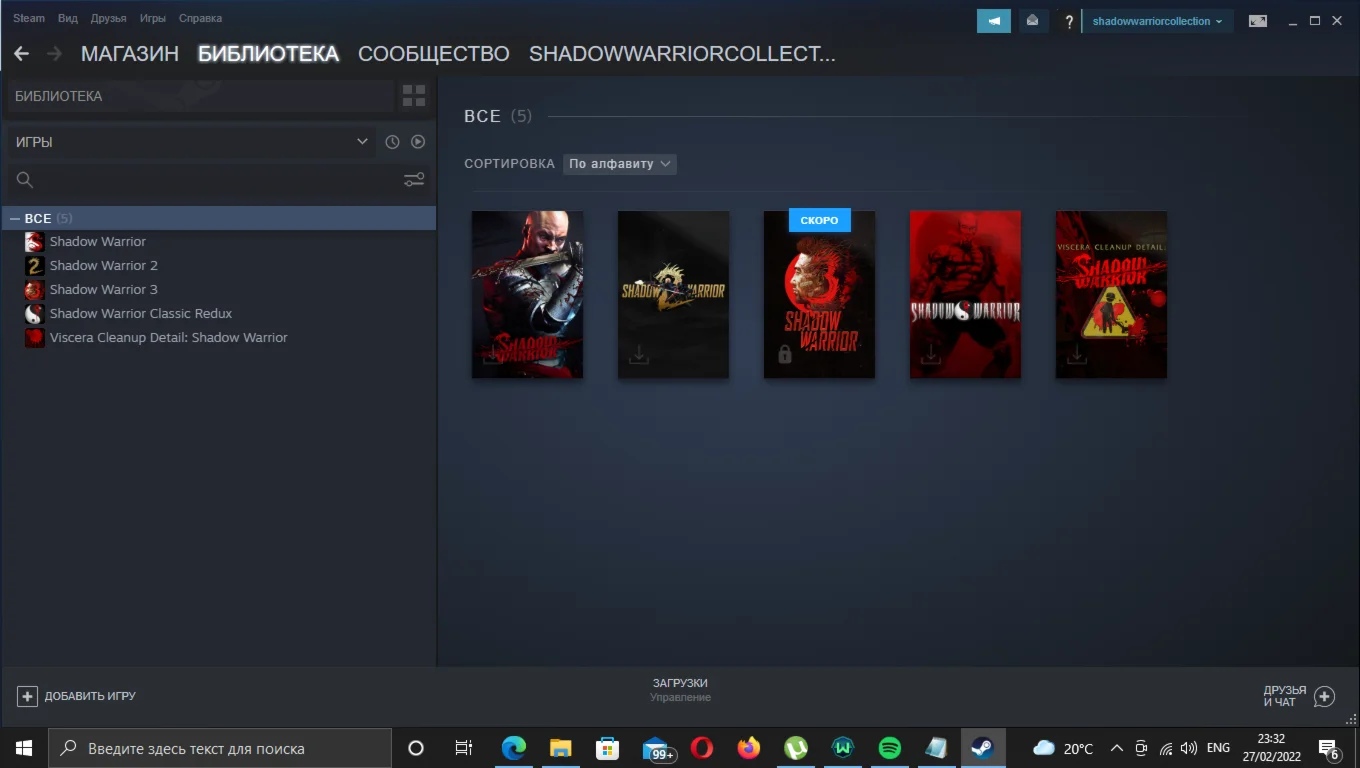Click Shadow Warrior 3 list icon

(x=34, y=289)
